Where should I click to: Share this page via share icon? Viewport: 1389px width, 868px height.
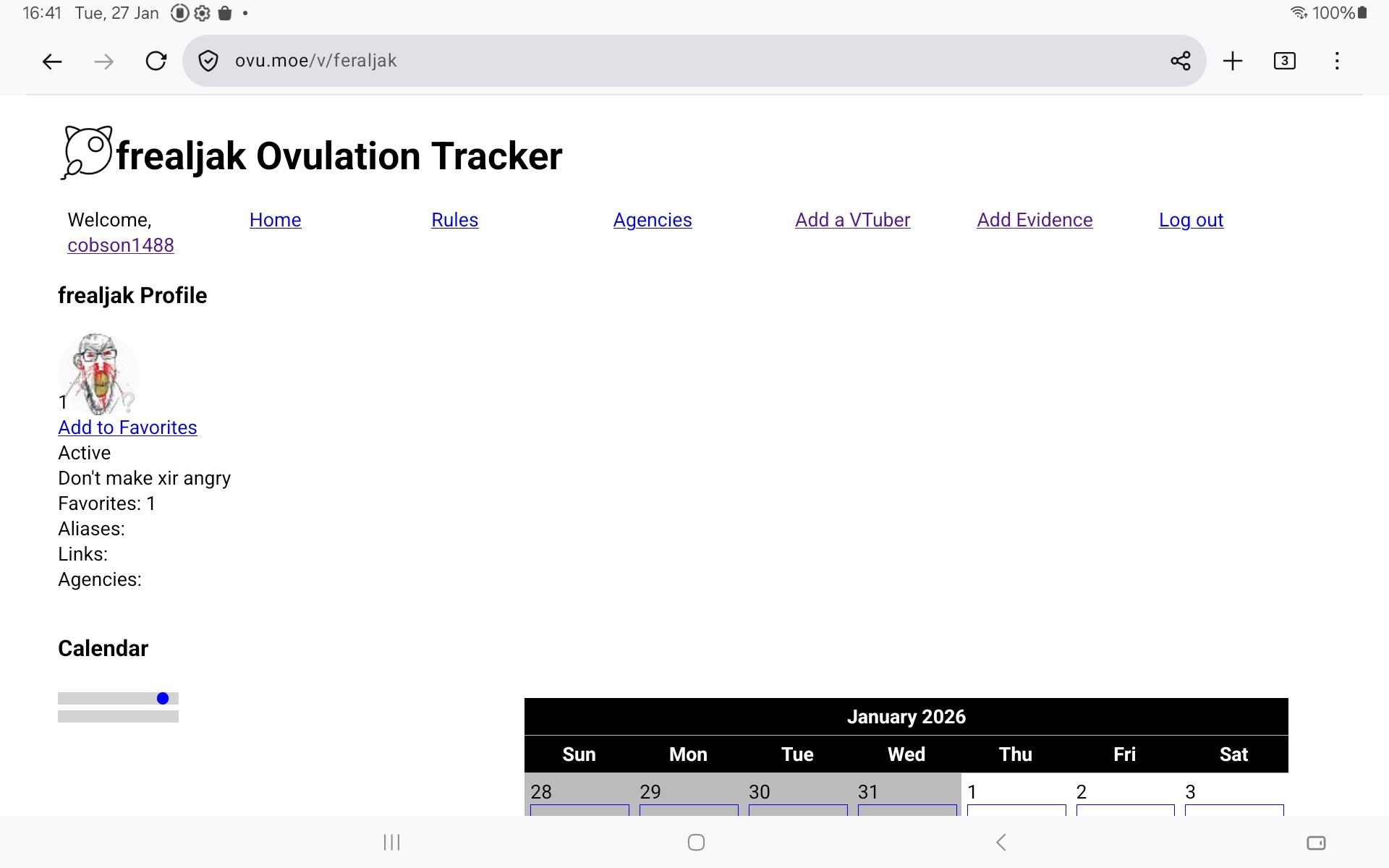[1180, 61]
